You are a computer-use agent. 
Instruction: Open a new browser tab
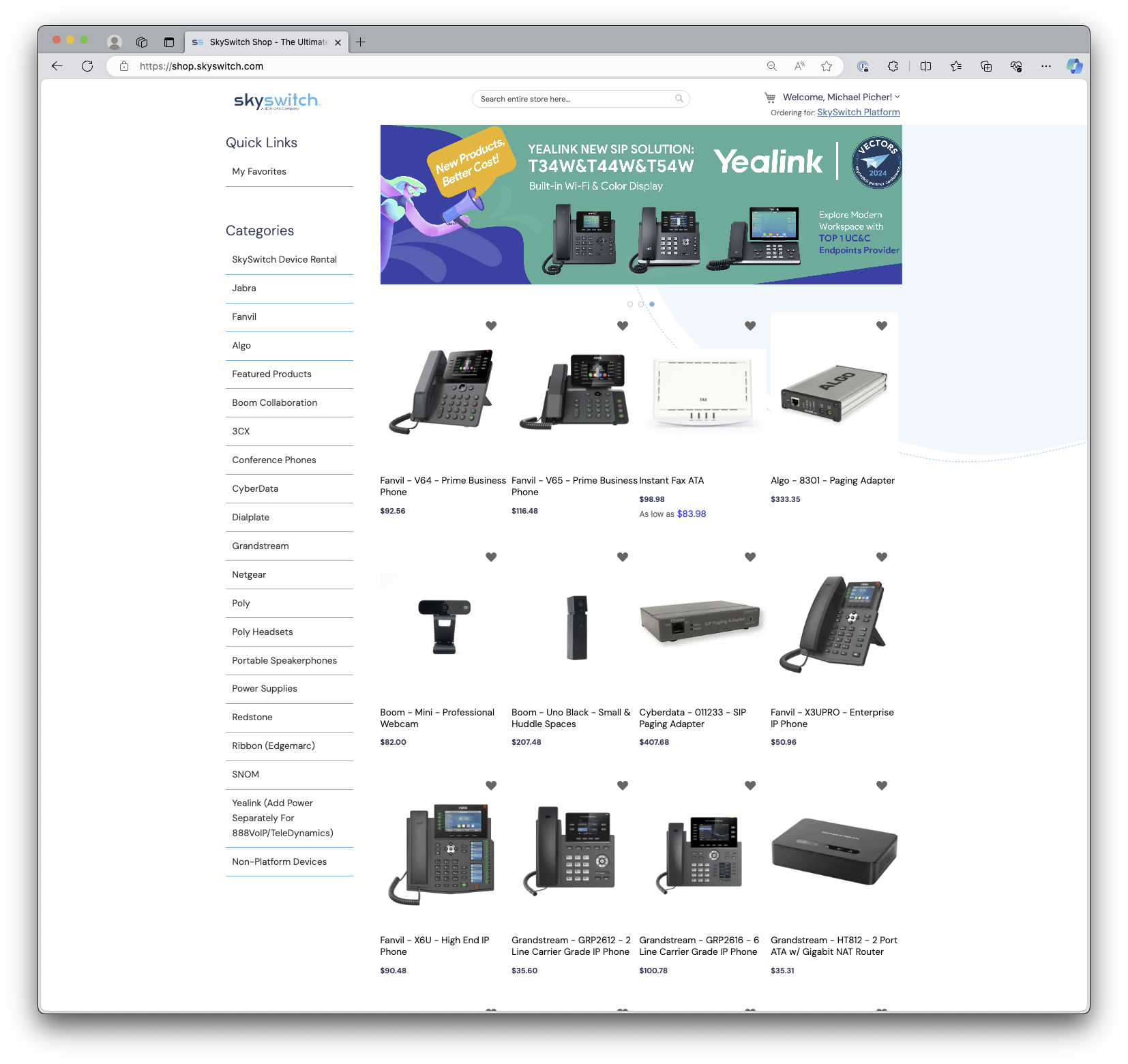pos(361,42)
